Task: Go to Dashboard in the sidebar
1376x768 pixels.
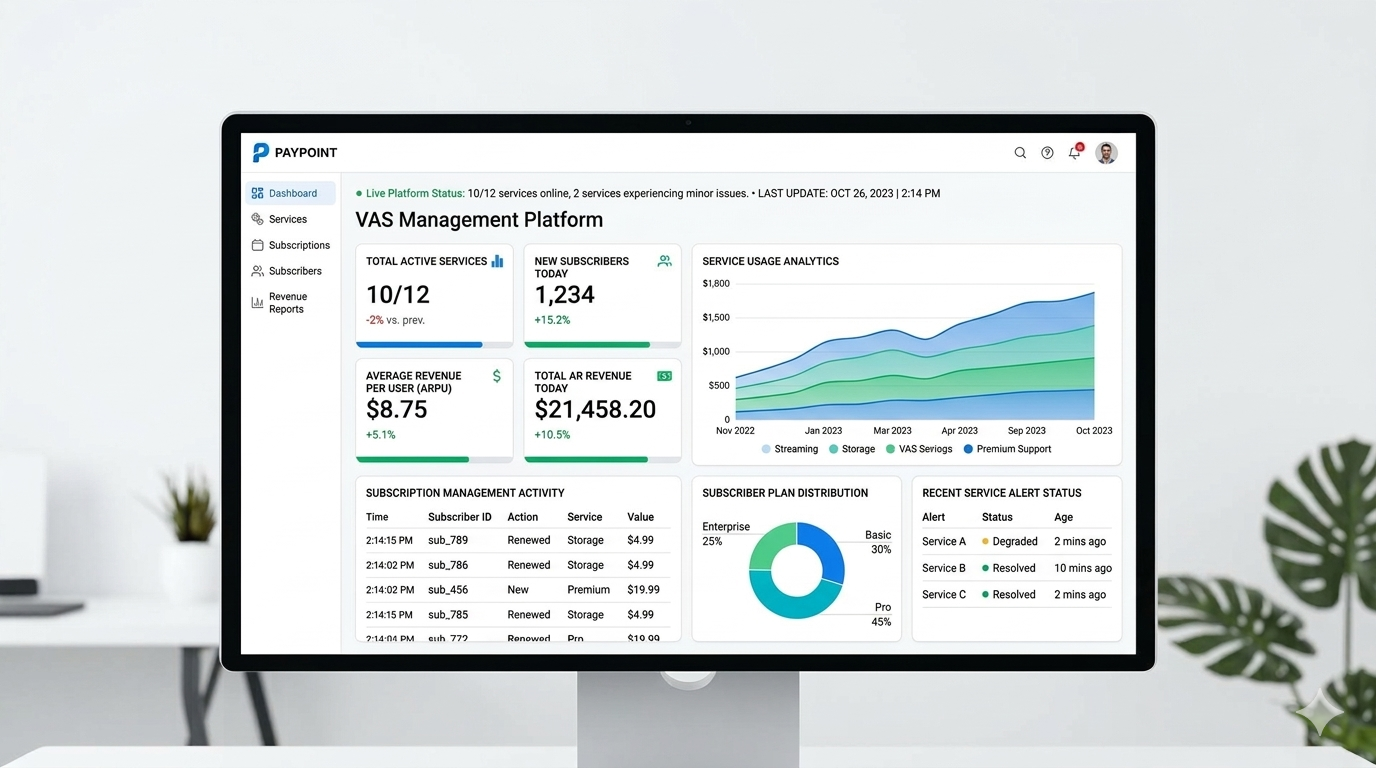Action: tap(291, 193)
